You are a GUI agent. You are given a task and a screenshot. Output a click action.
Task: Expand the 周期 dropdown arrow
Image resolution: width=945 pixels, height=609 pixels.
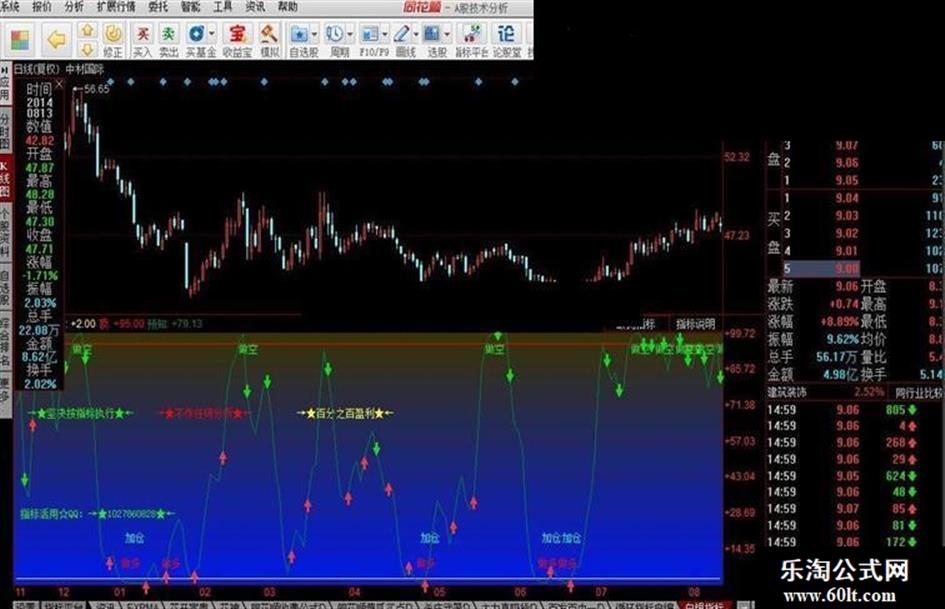point(350,34)
